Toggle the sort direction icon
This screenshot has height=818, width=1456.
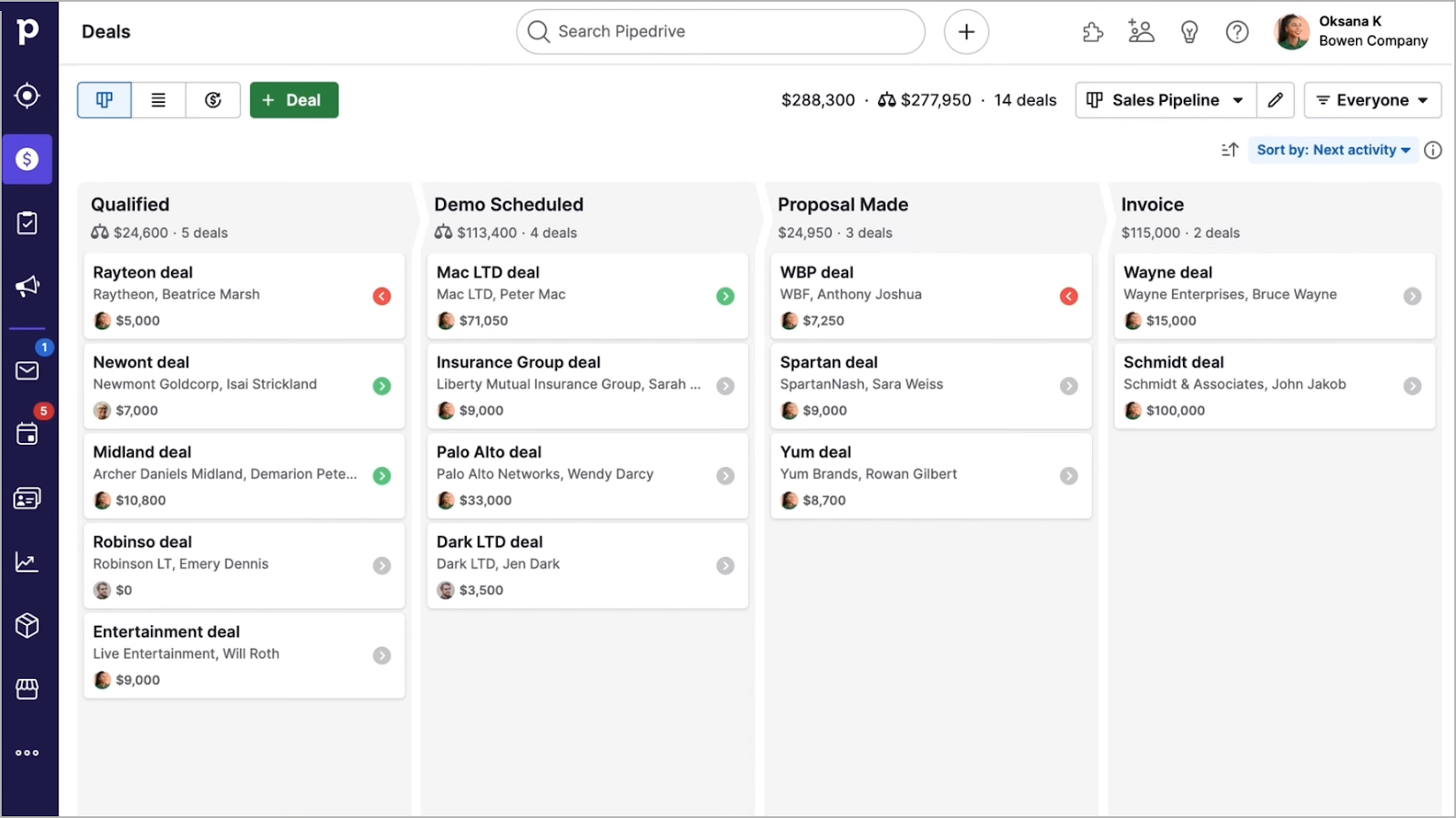(x=1230, y=150)
